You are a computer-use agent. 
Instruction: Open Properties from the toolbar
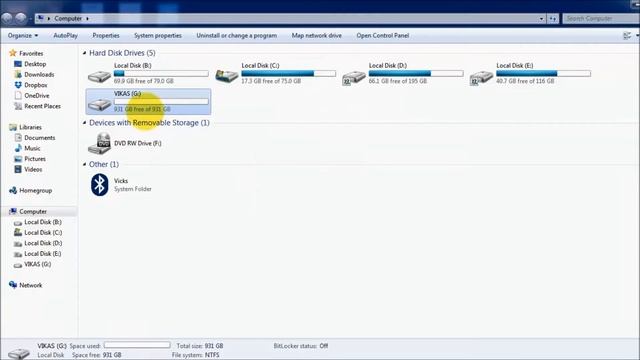pyautogui.click(x=106, y=36)
